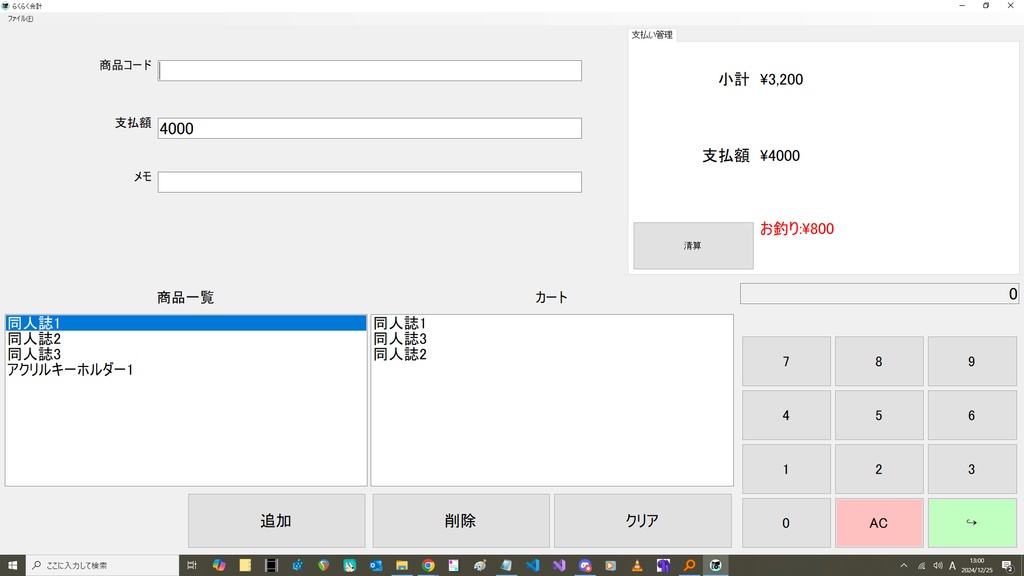
Task: Focus the 商品コード input field
Action: (370, 71)
